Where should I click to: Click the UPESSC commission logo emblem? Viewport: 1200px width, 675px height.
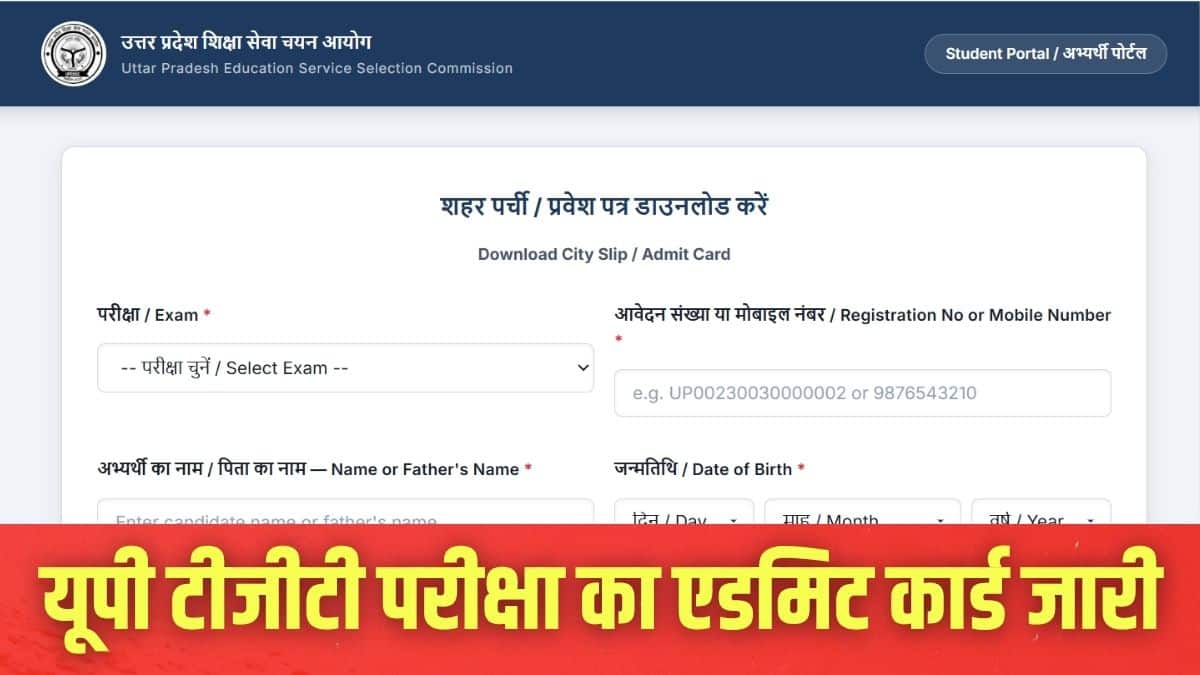[x=73, y=53]
